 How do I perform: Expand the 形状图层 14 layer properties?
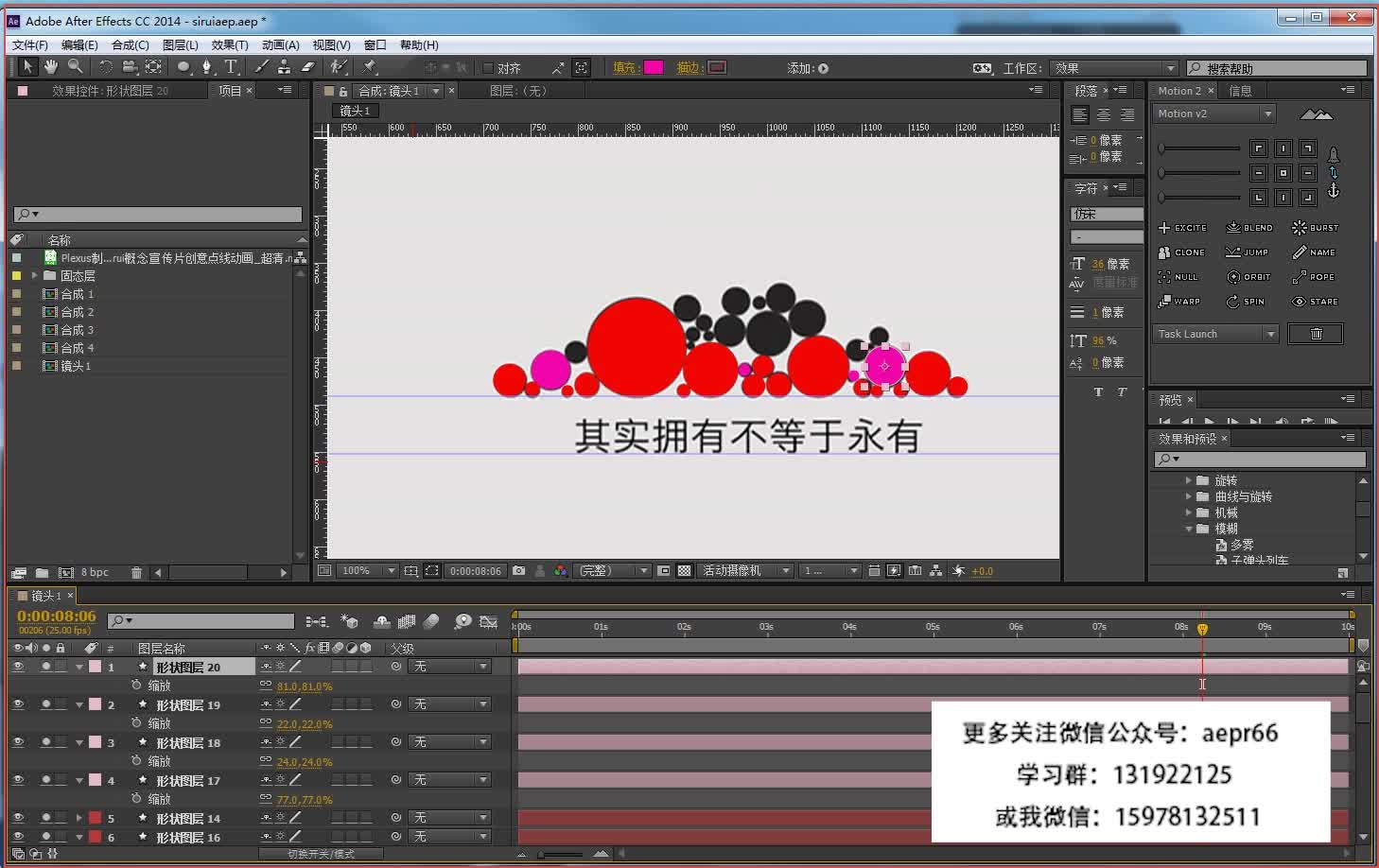[x=80, y=817]
